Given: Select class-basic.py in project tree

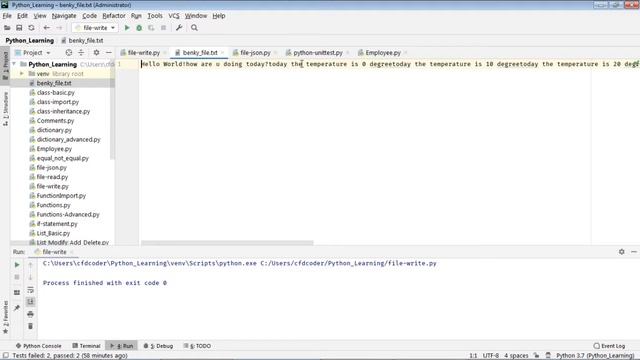Looking at the screenshot, I should click(56, 93).
